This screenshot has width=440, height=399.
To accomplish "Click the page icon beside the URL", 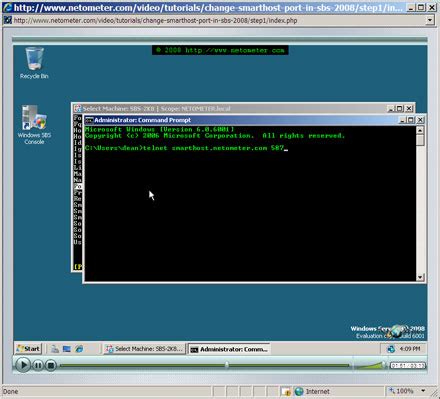I will tap(8, 20).
